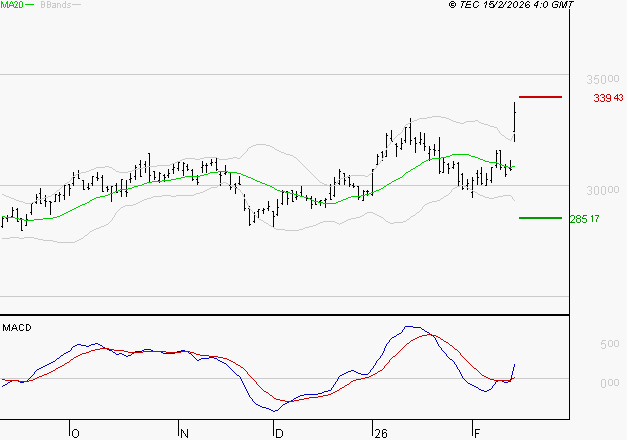627x440 pixels.
Task: Click the MA20 legend label
Action: 12,5
